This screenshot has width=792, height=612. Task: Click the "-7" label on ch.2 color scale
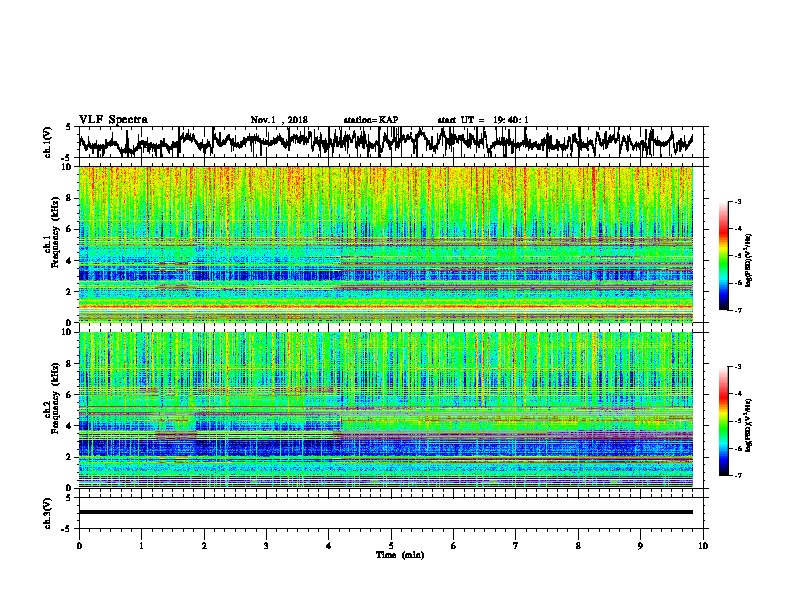tap(737, 475)
